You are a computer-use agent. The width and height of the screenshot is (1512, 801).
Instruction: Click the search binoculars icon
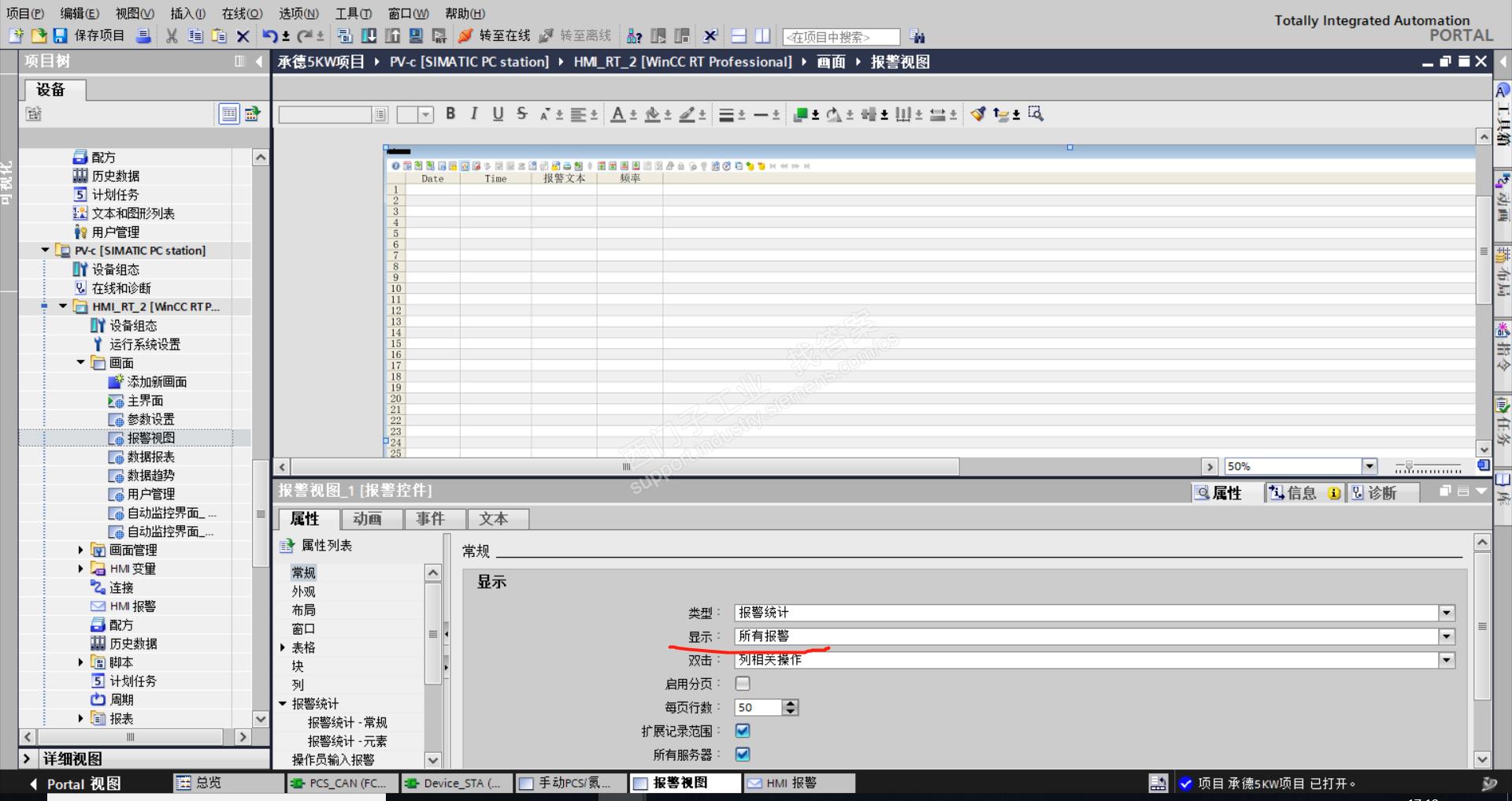(x=917, y=36)
